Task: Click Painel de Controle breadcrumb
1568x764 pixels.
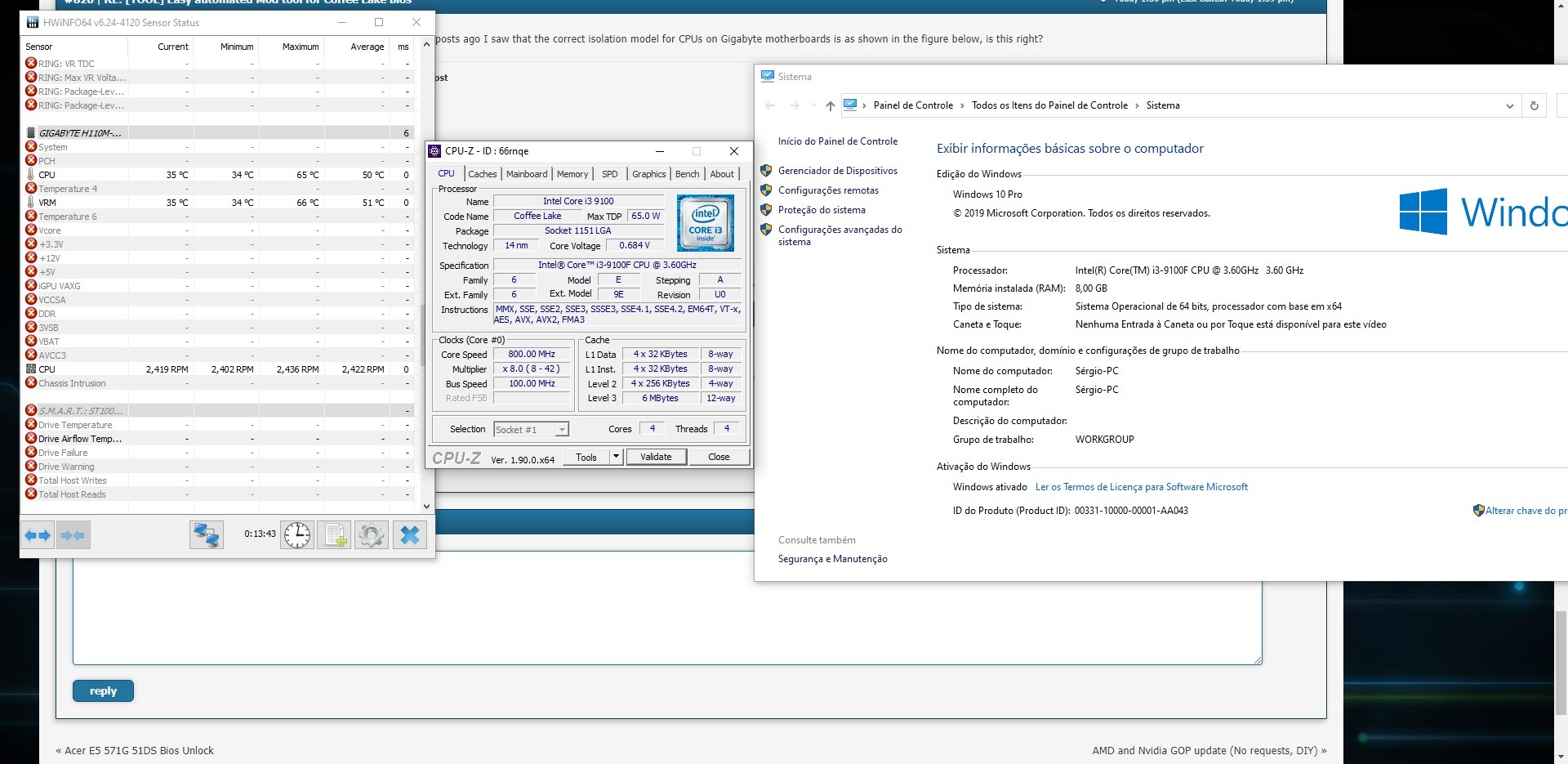Action: [x=913, y=105]
